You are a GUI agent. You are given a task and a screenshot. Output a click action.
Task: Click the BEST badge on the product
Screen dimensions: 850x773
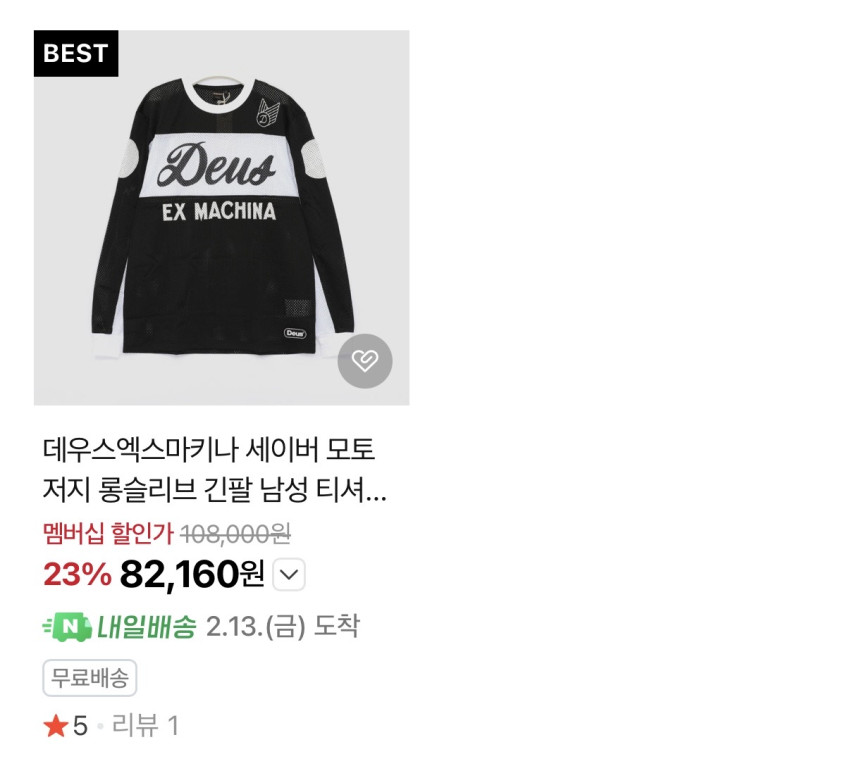76,53
